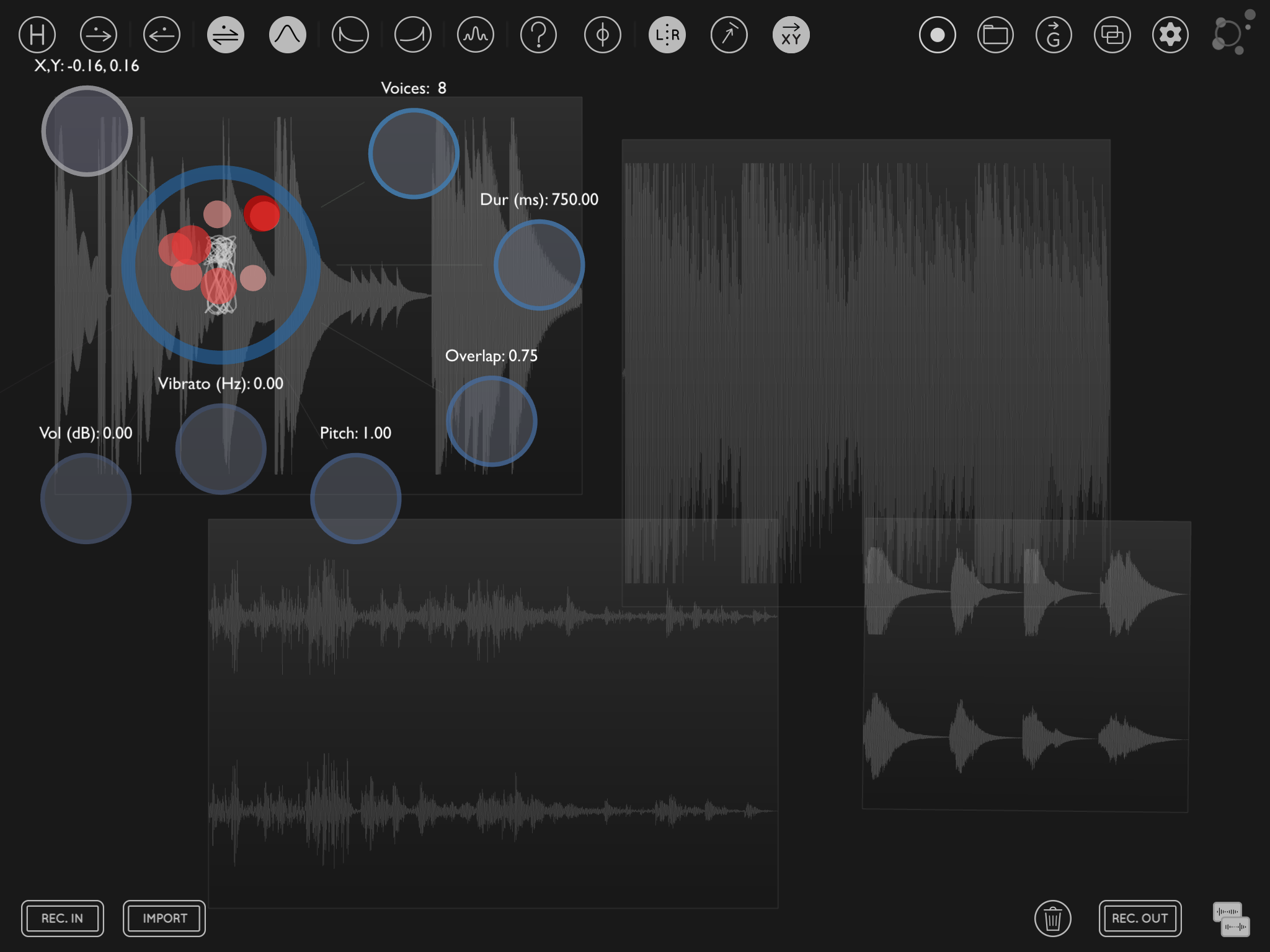The height and width of the screenshot is (952, 1270).
Task: Select forward grain direction arrow icon
Action: coord(99,35)
